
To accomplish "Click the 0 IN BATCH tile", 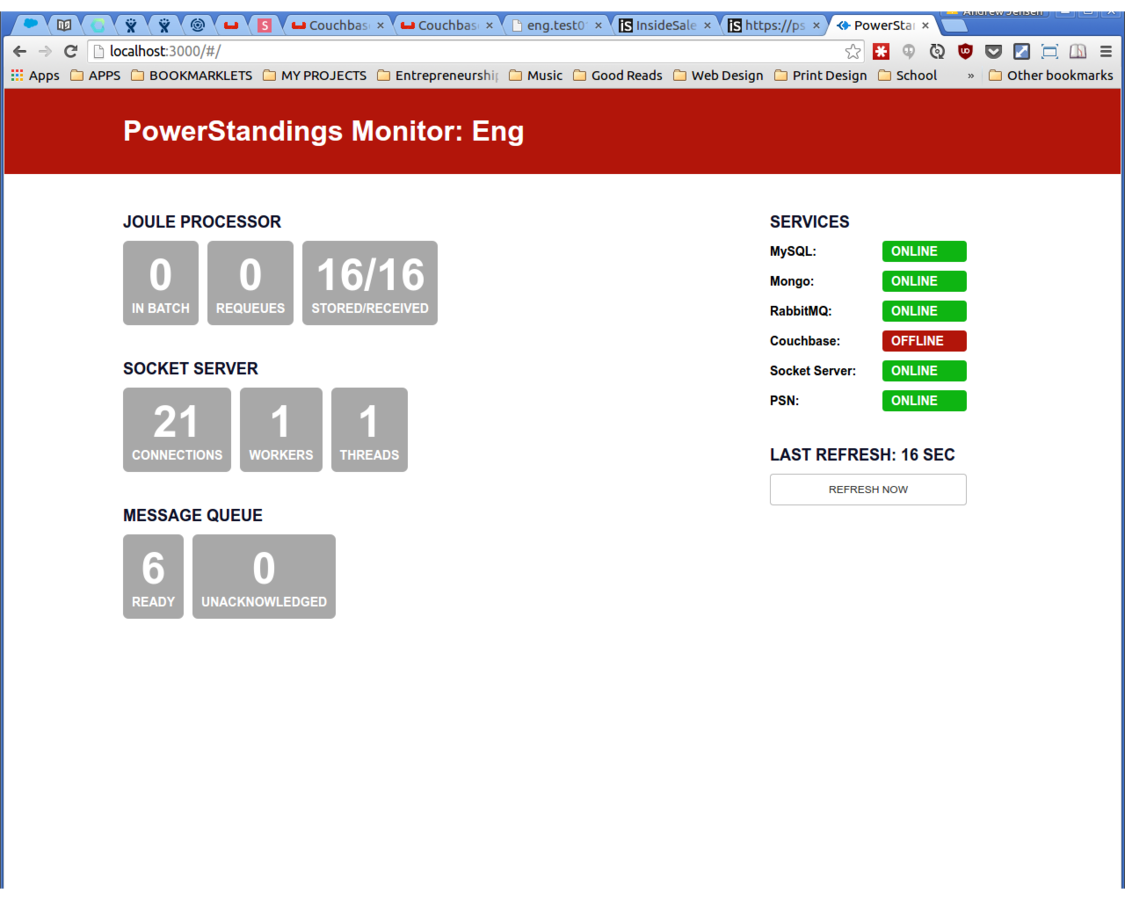I will (x=161, y=283).
